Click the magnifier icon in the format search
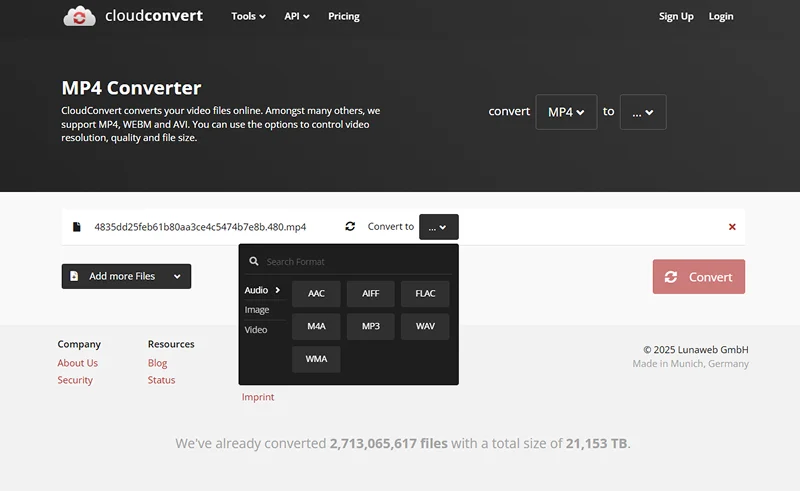 [x=254, y=261]
